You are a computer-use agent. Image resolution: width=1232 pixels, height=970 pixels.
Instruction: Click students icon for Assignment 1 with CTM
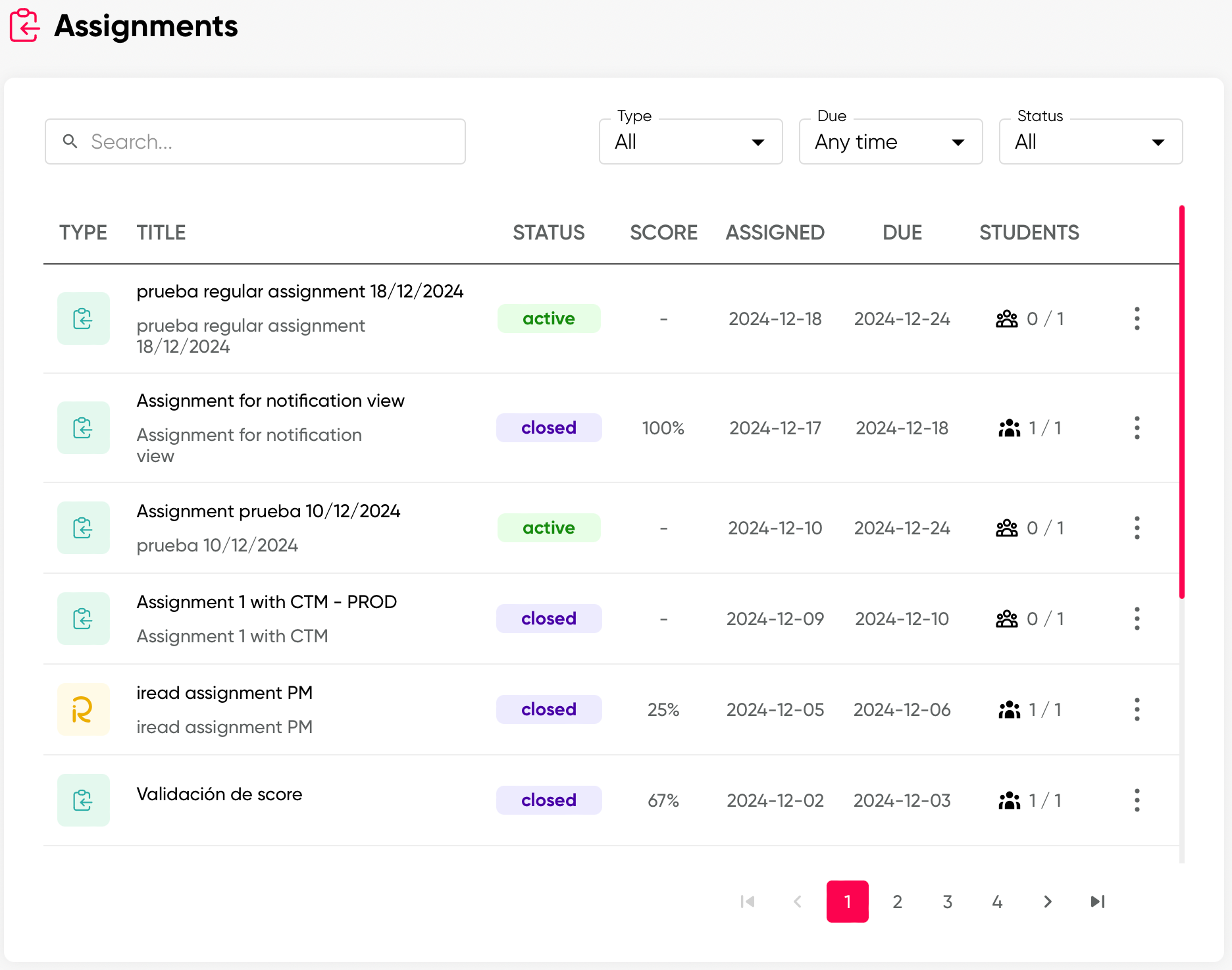click(1006, 619)
